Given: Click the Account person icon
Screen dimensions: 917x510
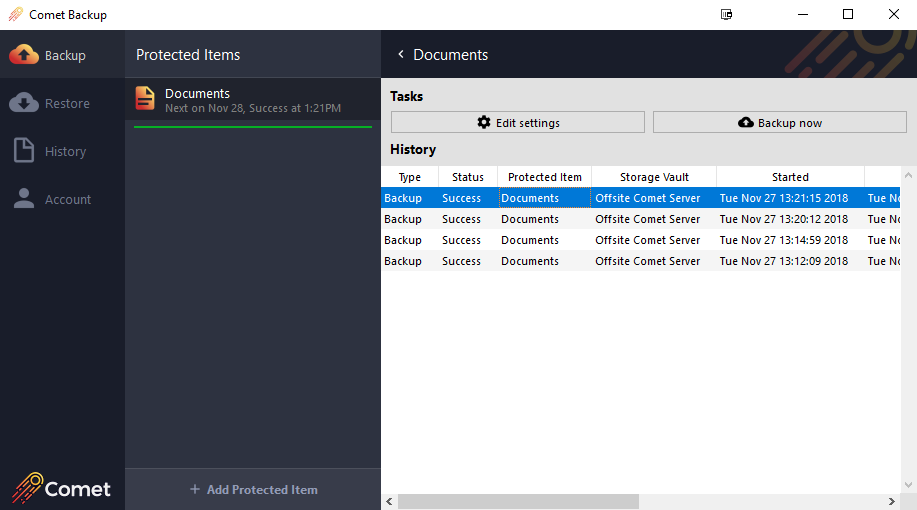Looking at the screenshot, I should [x=24, y=199].
